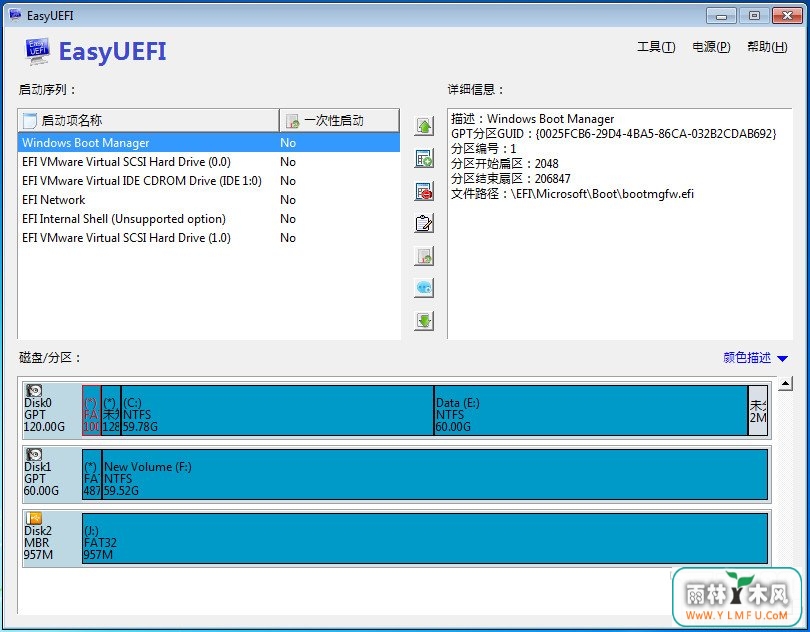
Task: Click the 启动项名称 column header
Action: click(148, 120)
